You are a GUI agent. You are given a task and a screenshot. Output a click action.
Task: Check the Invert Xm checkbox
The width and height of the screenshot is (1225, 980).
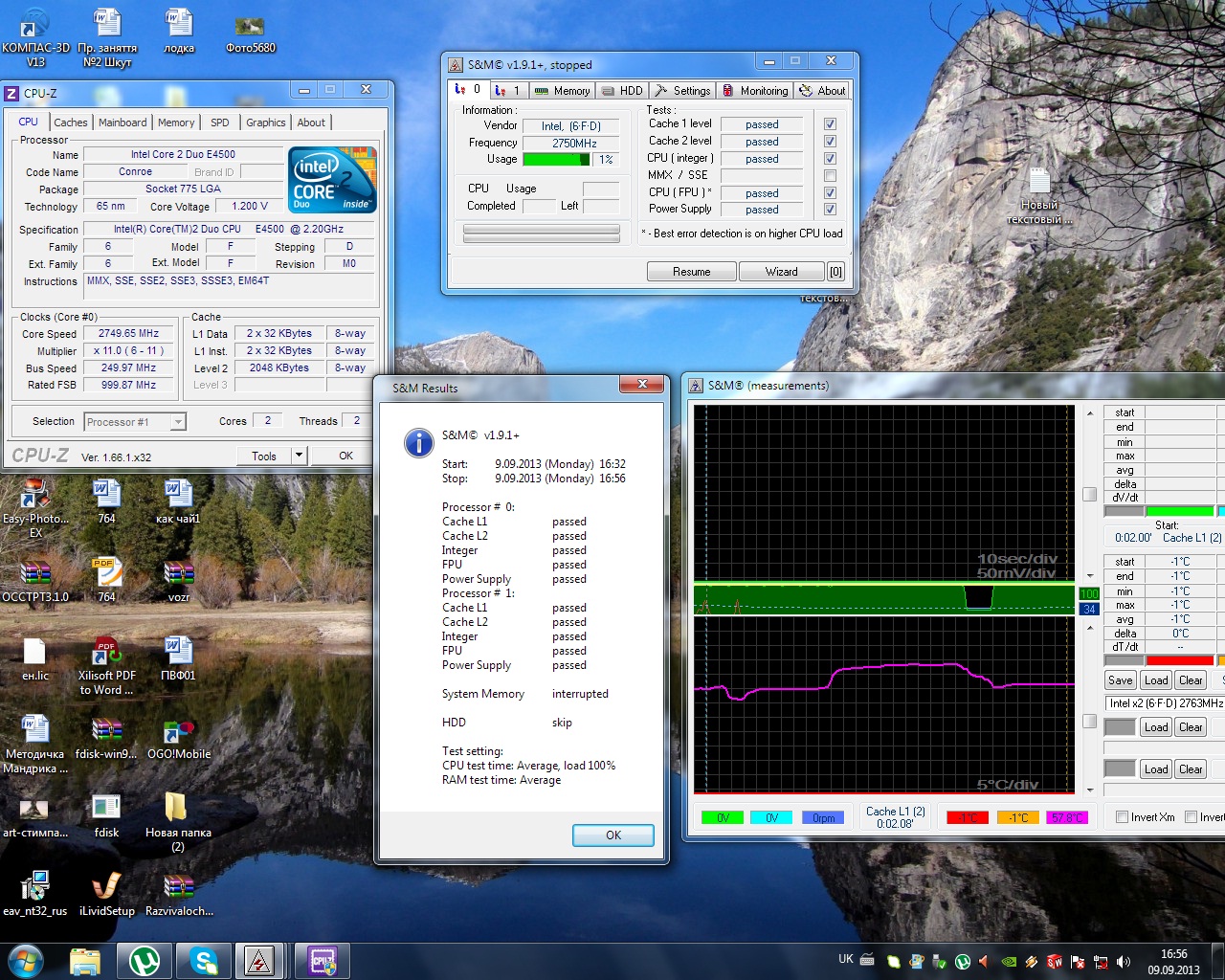1123,817
